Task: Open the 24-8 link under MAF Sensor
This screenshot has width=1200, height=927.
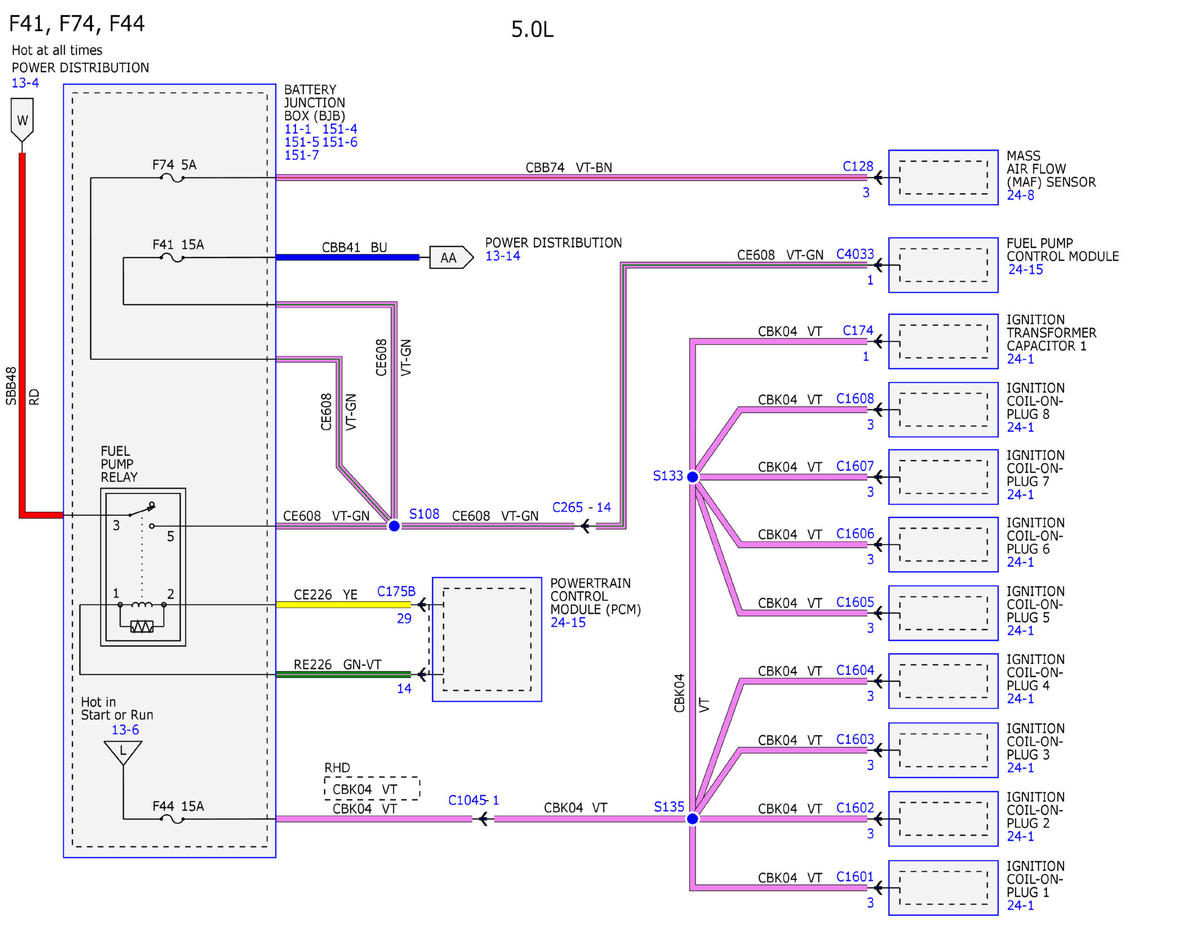Action: pos(1021,195)
